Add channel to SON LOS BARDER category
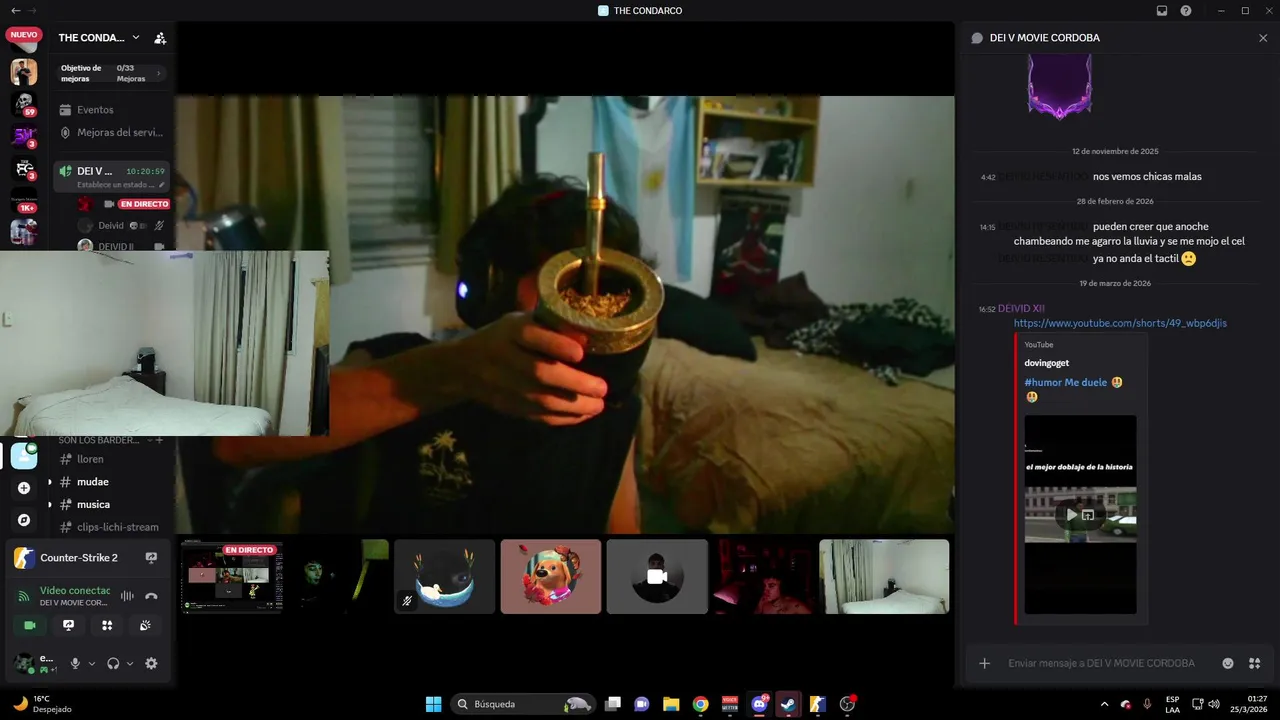 pos(160,440)
